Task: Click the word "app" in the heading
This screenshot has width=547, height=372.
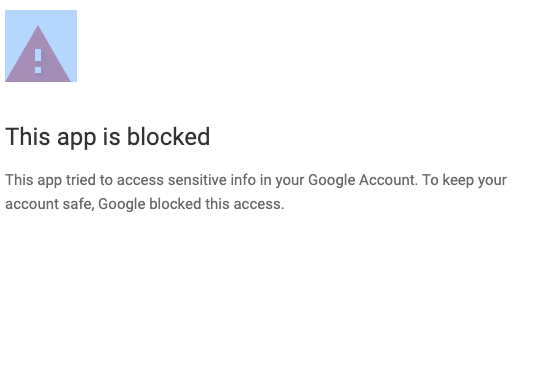Action: click(x=77, y=138)
